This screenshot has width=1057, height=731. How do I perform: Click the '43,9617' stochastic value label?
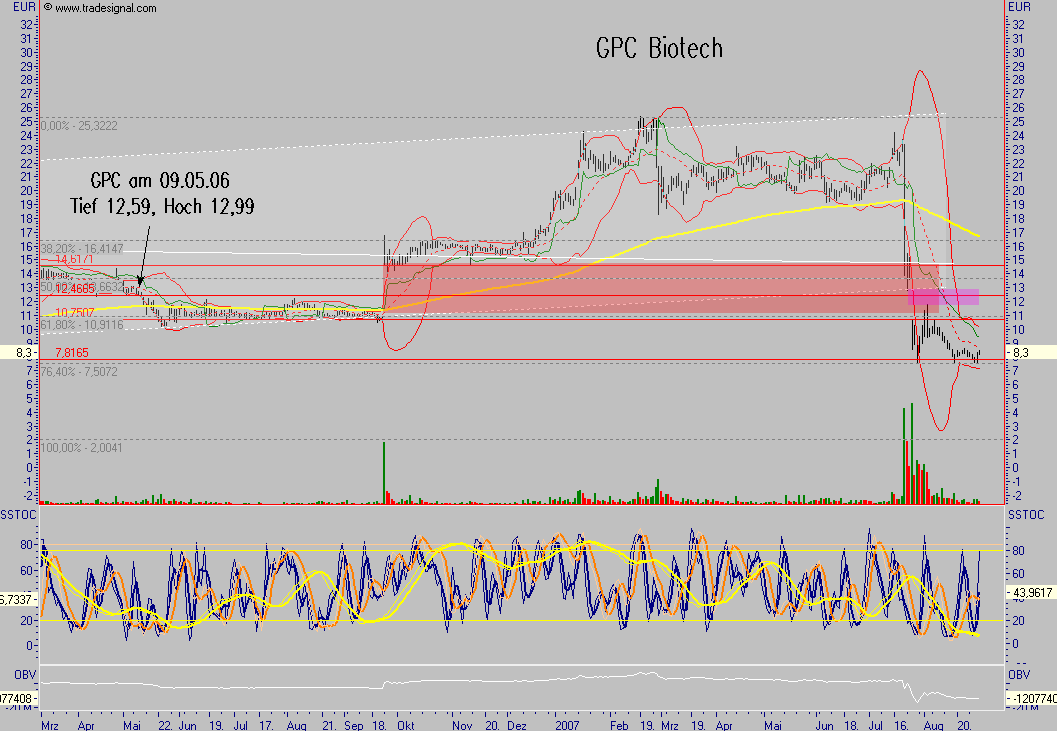(x=1032, y=593)
